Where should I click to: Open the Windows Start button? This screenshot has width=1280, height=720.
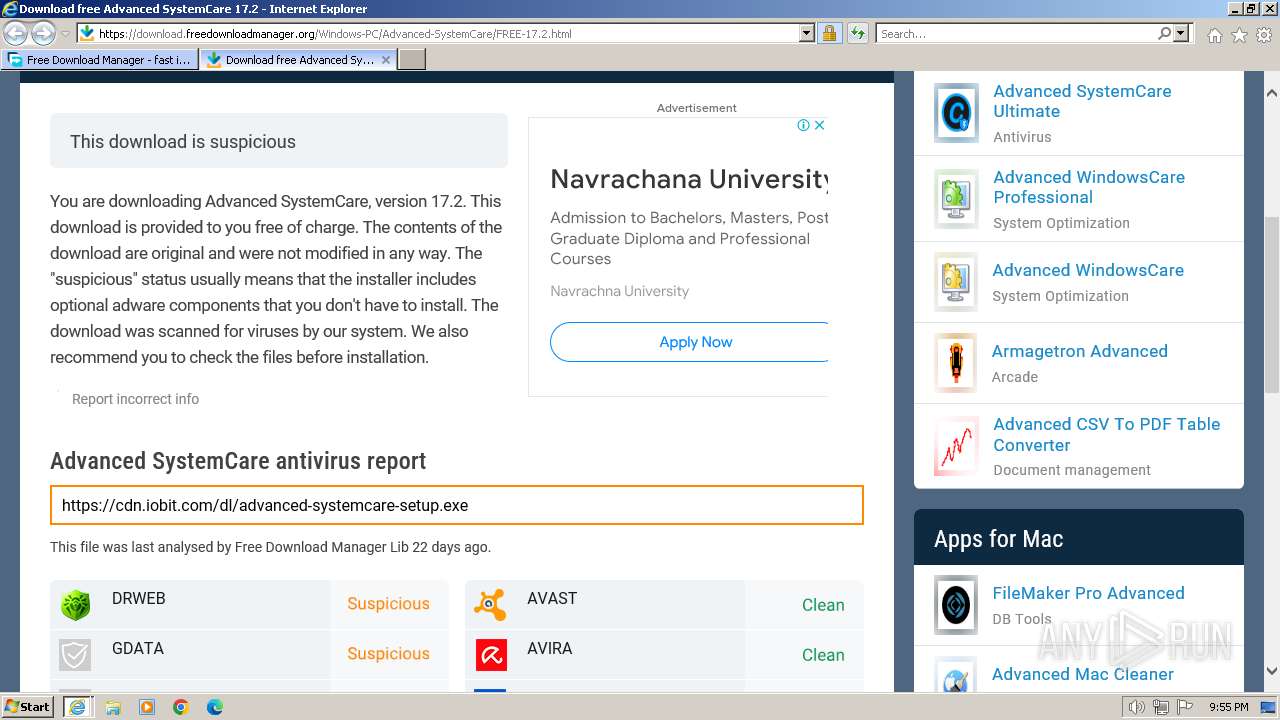pos(28,707)
